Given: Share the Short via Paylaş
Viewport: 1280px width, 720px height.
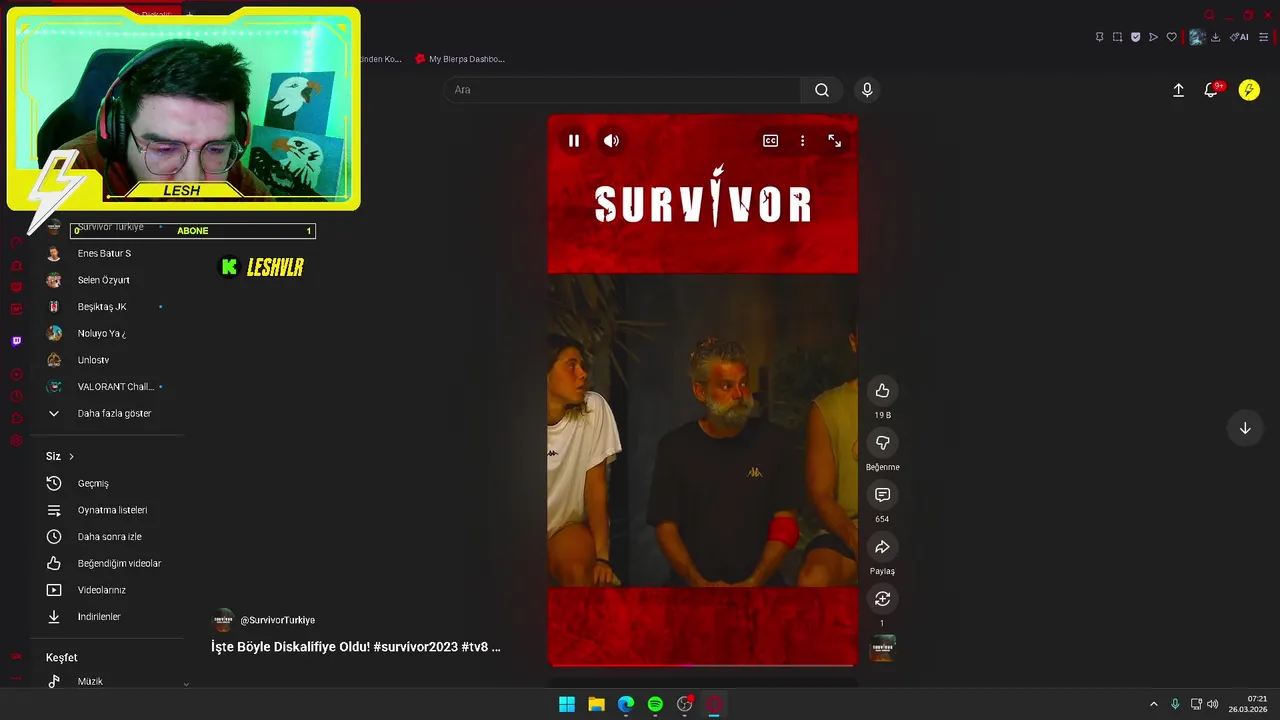Looking at the screenshot, I should coord(882,547).
